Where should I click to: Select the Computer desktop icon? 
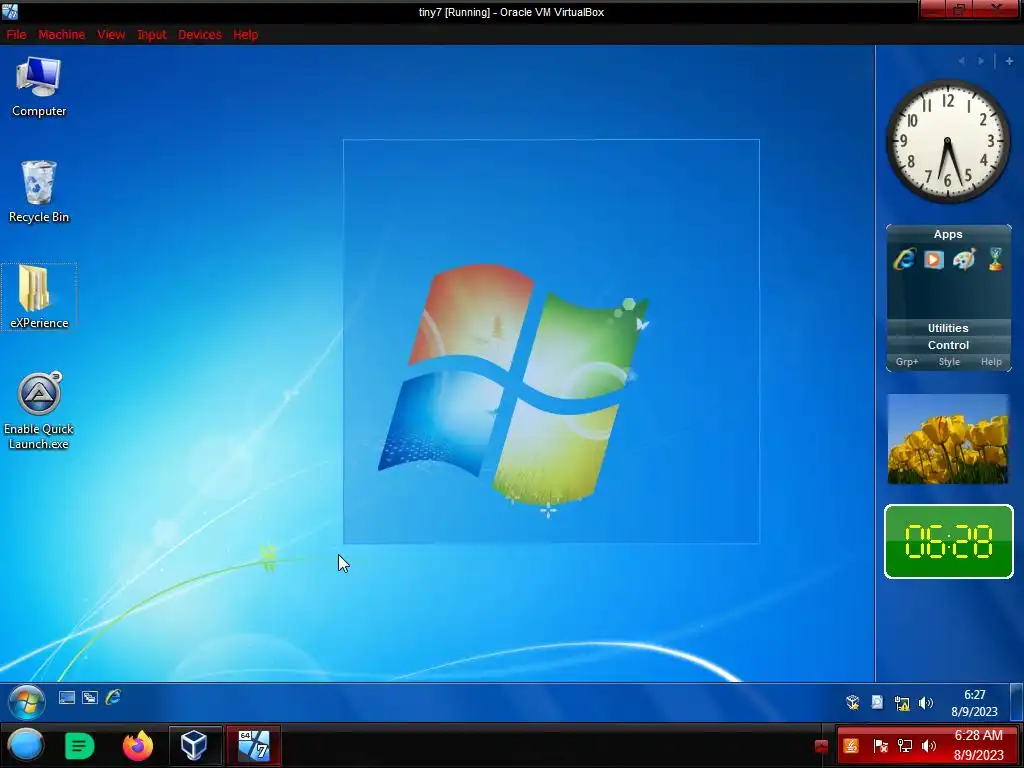pos(39,87)
